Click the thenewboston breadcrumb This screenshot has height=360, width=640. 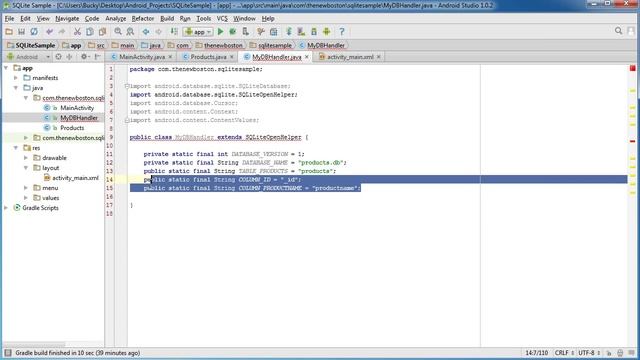coord(219,45)
